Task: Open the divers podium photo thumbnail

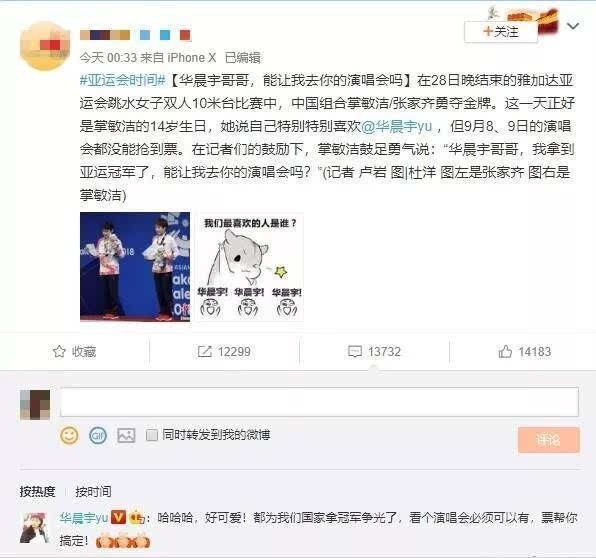Action: click(x=135, y=267)
